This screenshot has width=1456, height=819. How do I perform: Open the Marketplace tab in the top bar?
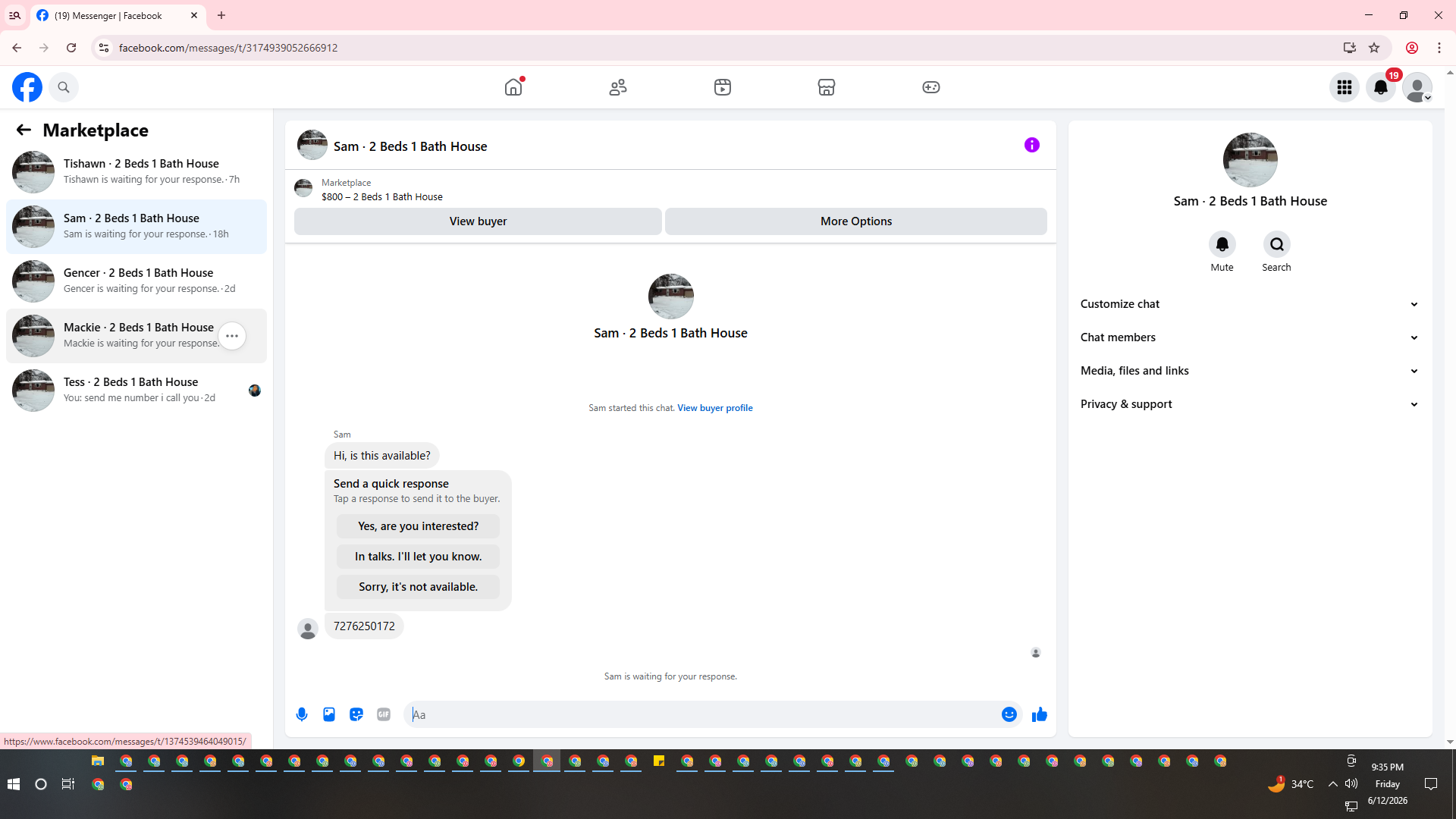coord(827,87)
